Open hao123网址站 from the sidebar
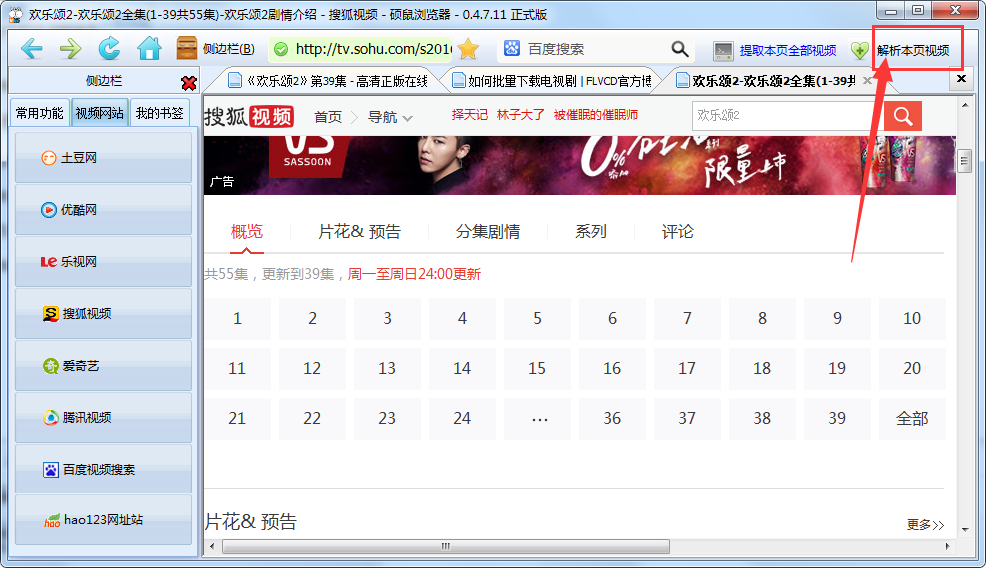 coord(103,520)
